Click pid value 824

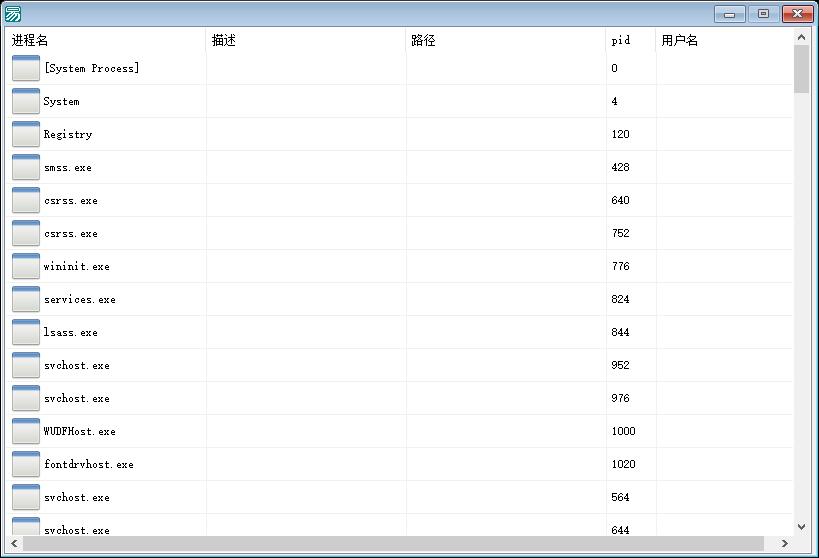tap(621, 299)
